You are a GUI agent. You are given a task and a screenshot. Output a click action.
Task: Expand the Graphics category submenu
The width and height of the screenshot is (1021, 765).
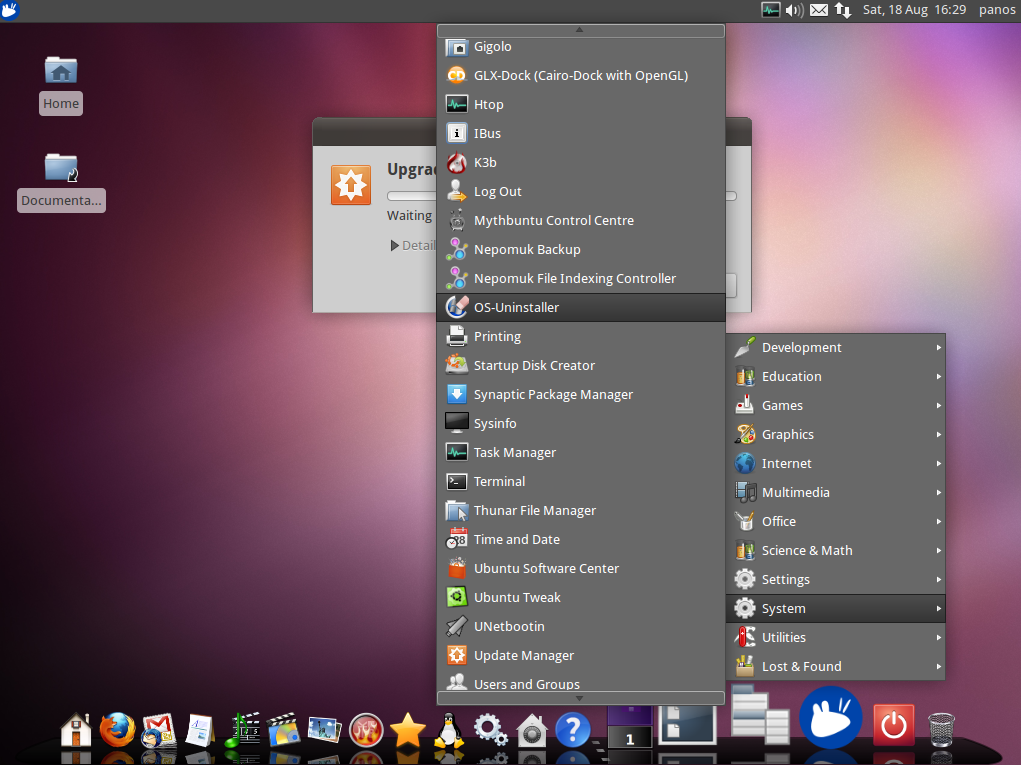click(836, 434)
